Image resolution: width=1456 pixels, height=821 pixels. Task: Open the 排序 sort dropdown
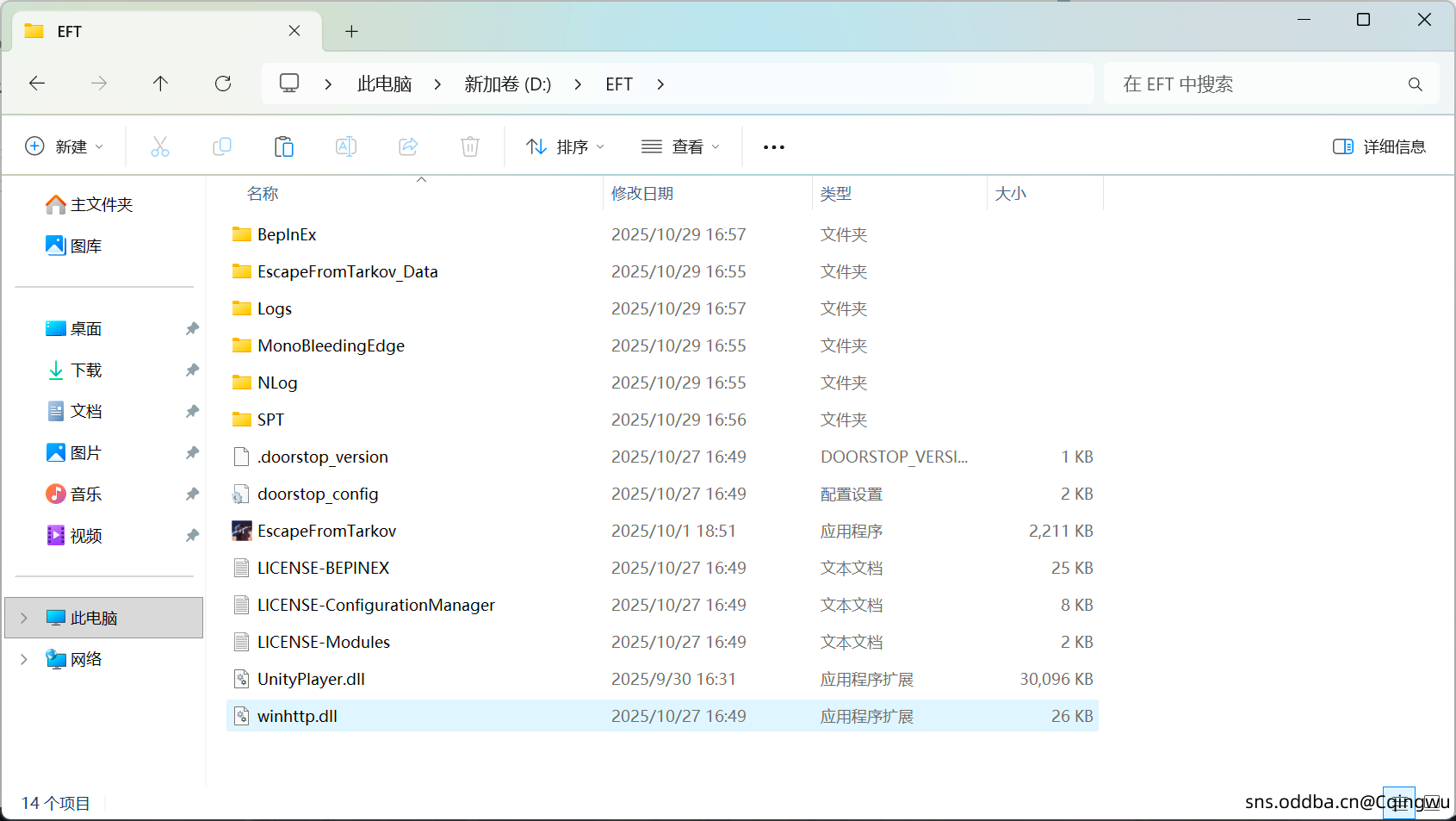[x=566, y=146]
